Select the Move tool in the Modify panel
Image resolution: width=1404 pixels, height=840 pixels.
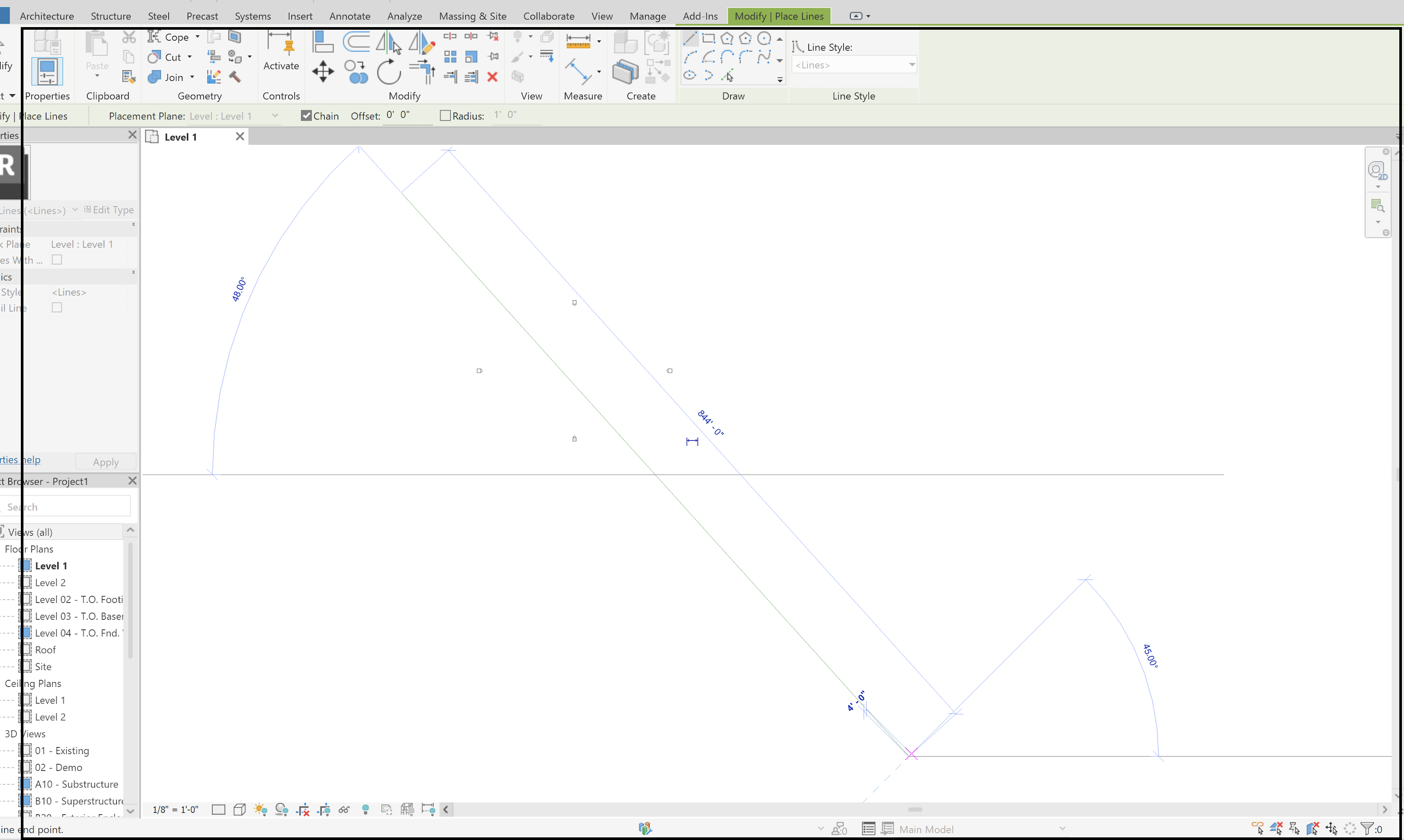point(323,72)
